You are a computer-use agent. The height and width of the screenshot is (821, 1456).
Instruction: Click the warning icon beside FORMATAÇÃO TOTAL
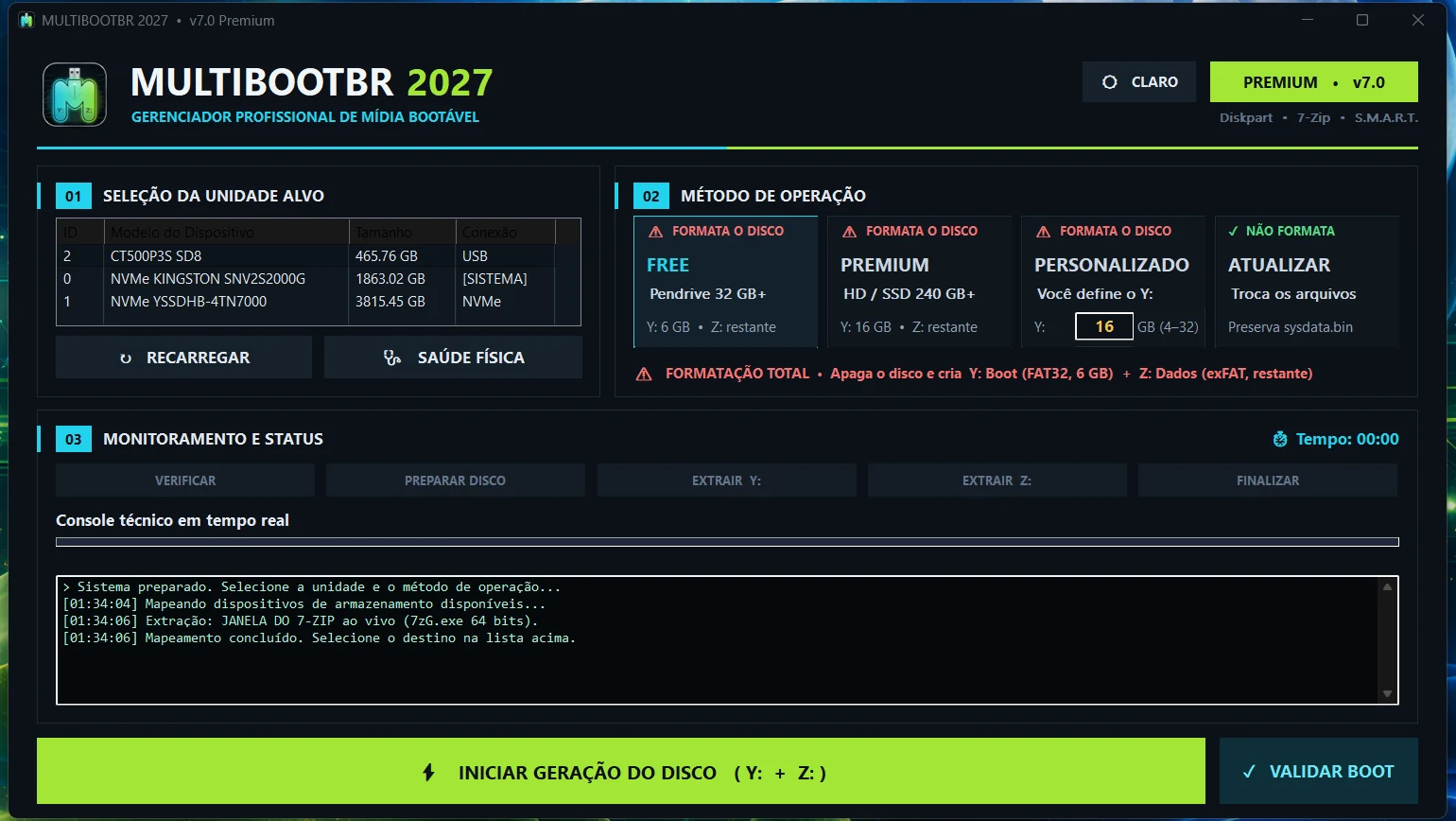click(644, 375)
